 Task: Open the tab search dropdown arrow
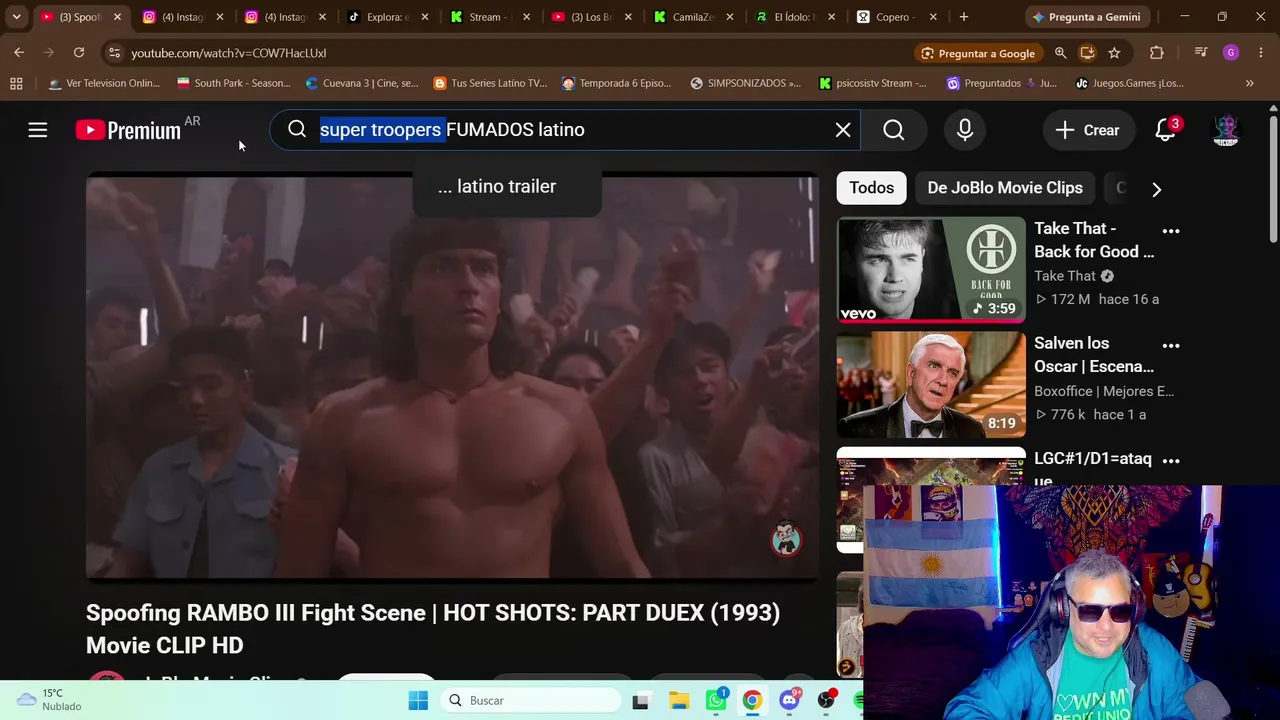(x=16, y=17)
